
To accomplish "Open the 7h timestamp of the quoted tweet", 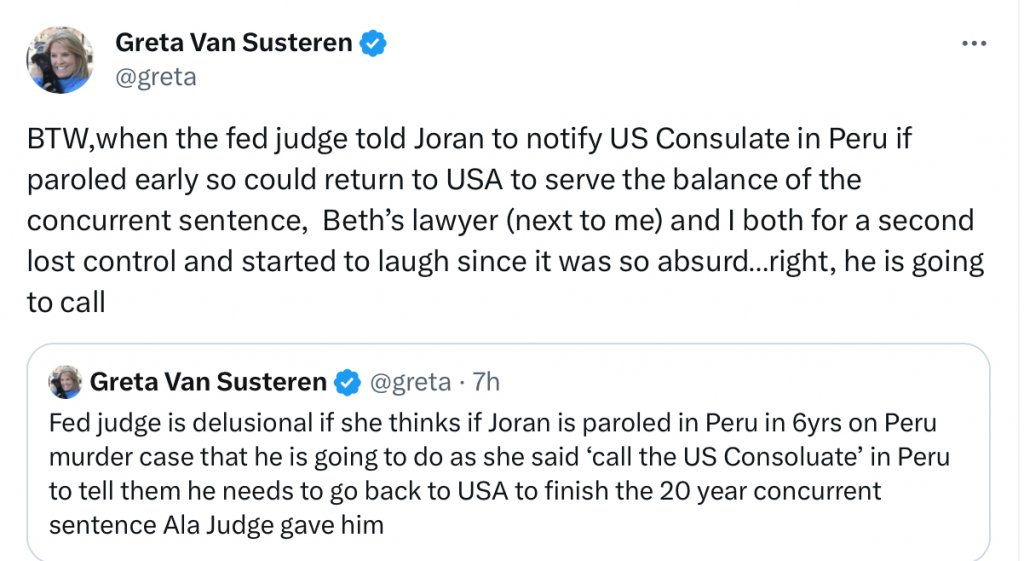I will (x=485, y=382).
